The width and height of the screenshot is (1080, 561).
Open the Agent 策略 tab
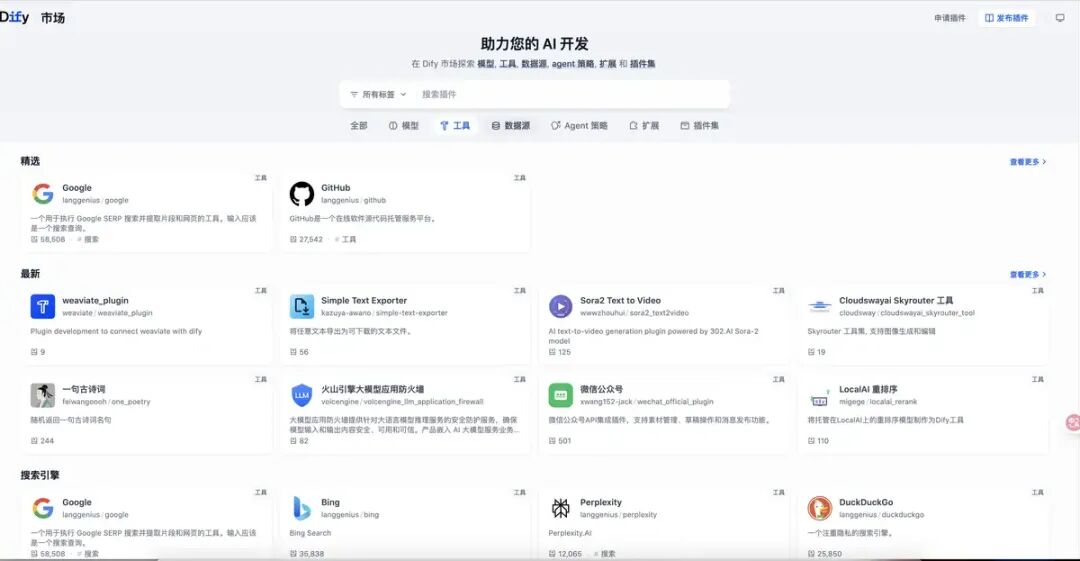pos(579,125)
